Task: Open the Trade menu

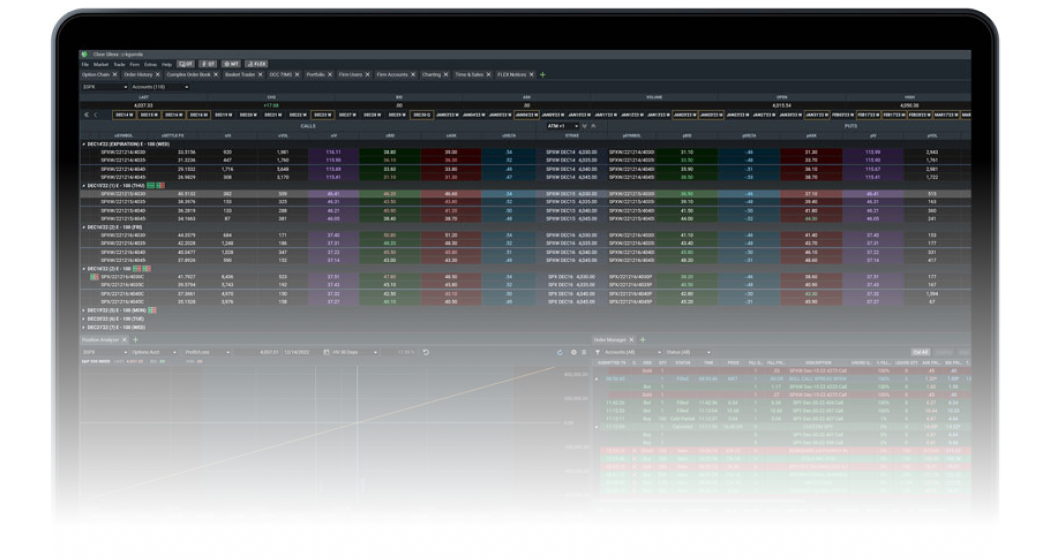Action: 118,64
